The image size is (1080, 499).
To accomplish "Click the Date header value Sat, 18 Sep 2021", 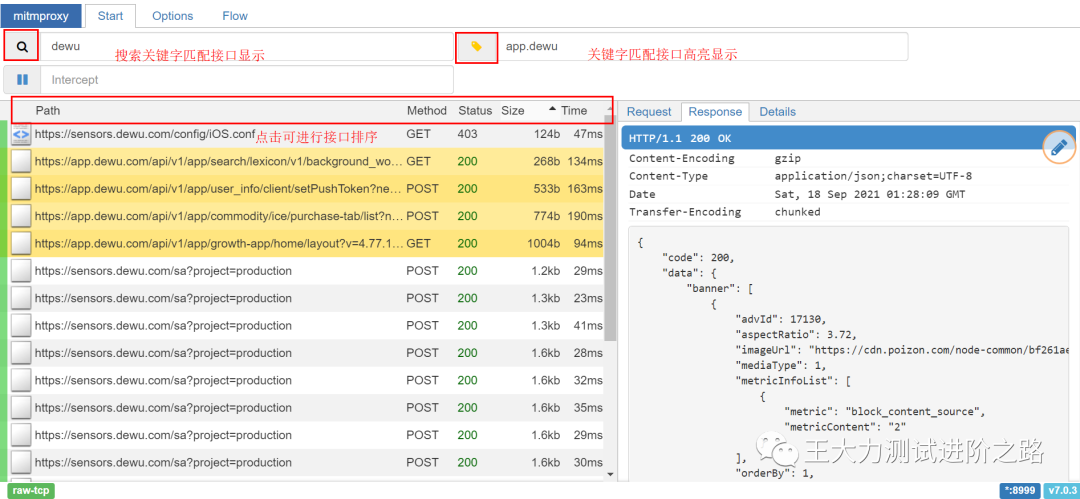I will [x=870, y=194].
